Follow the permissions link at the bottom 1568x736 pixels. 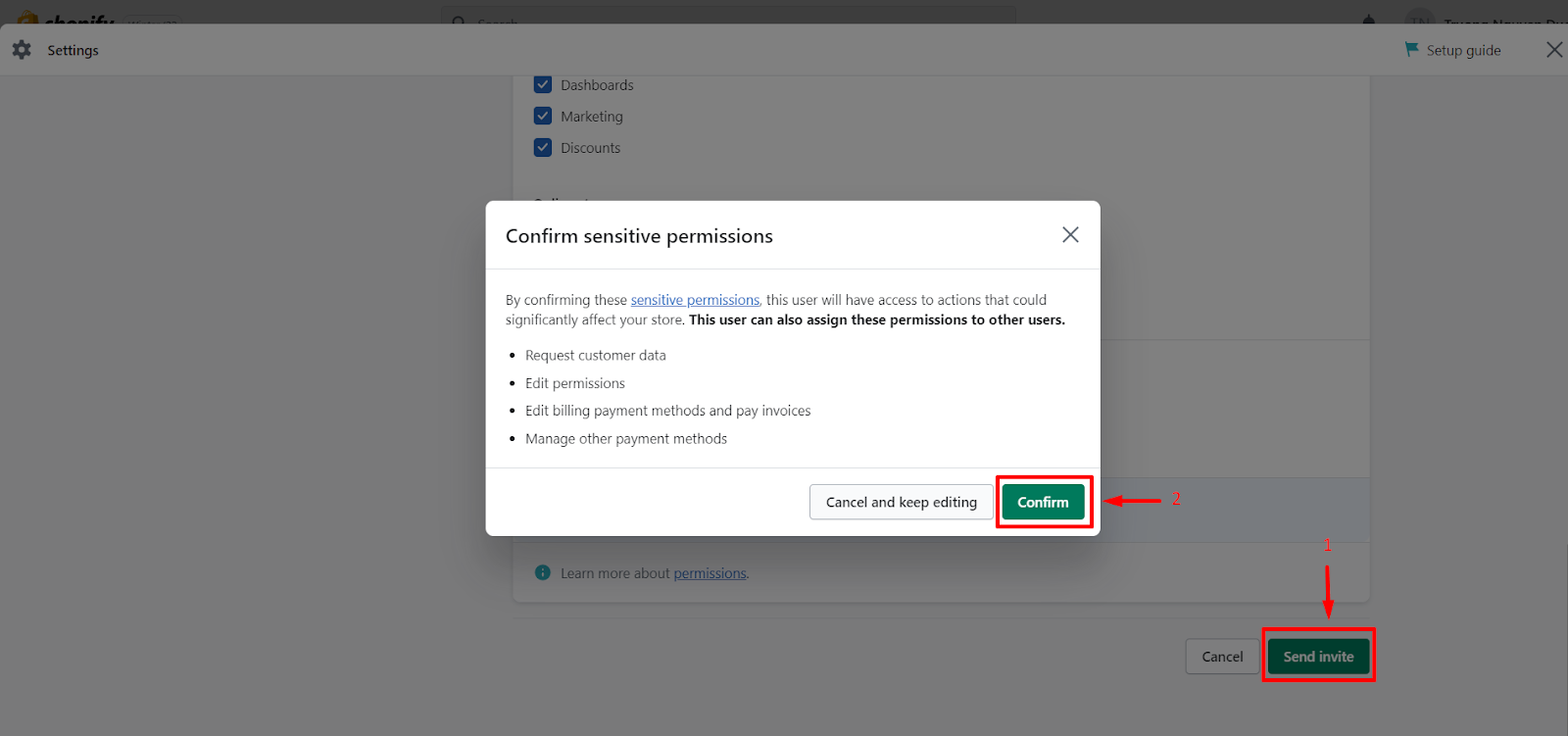709,572
